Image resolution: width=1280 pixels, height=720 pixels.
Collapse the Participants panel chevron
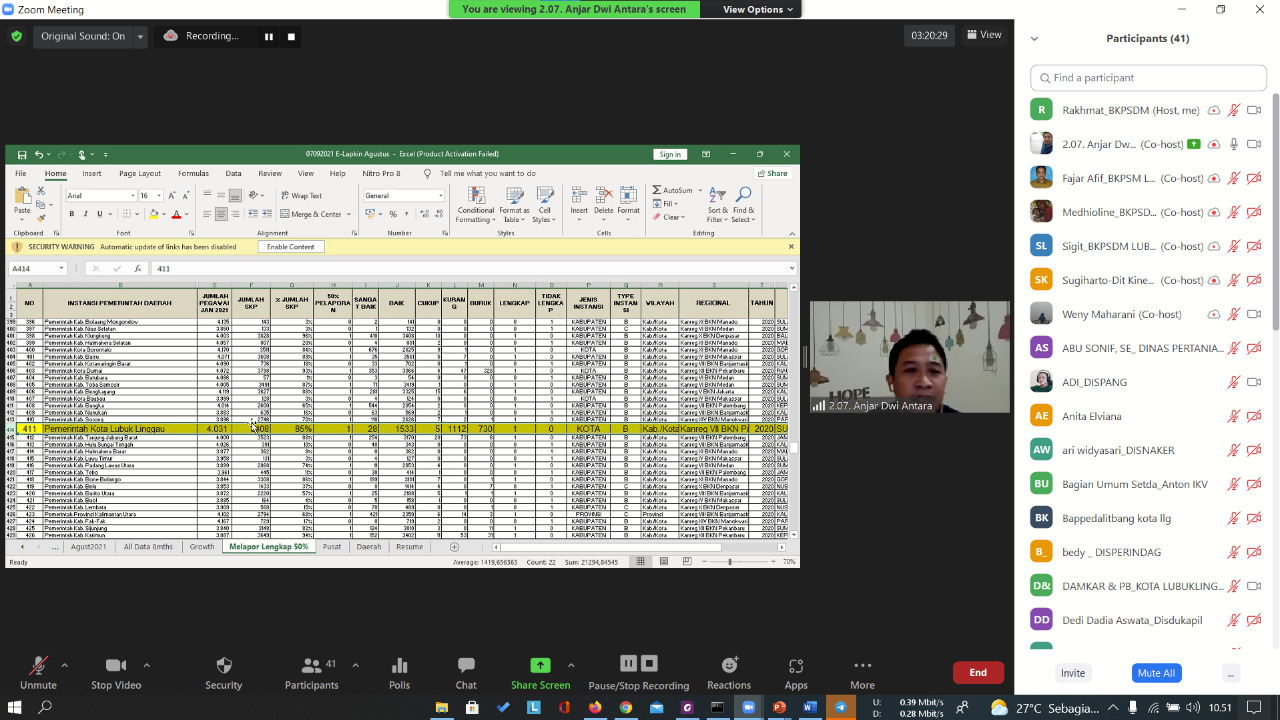(1034, 39)
